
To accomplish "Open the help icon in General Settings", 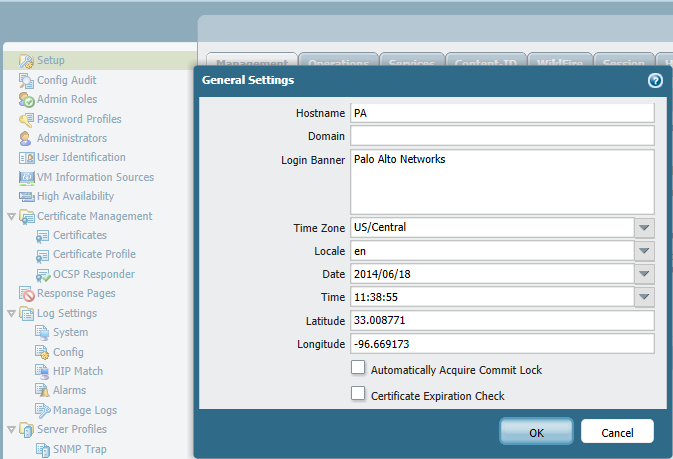I will point(655,81).
